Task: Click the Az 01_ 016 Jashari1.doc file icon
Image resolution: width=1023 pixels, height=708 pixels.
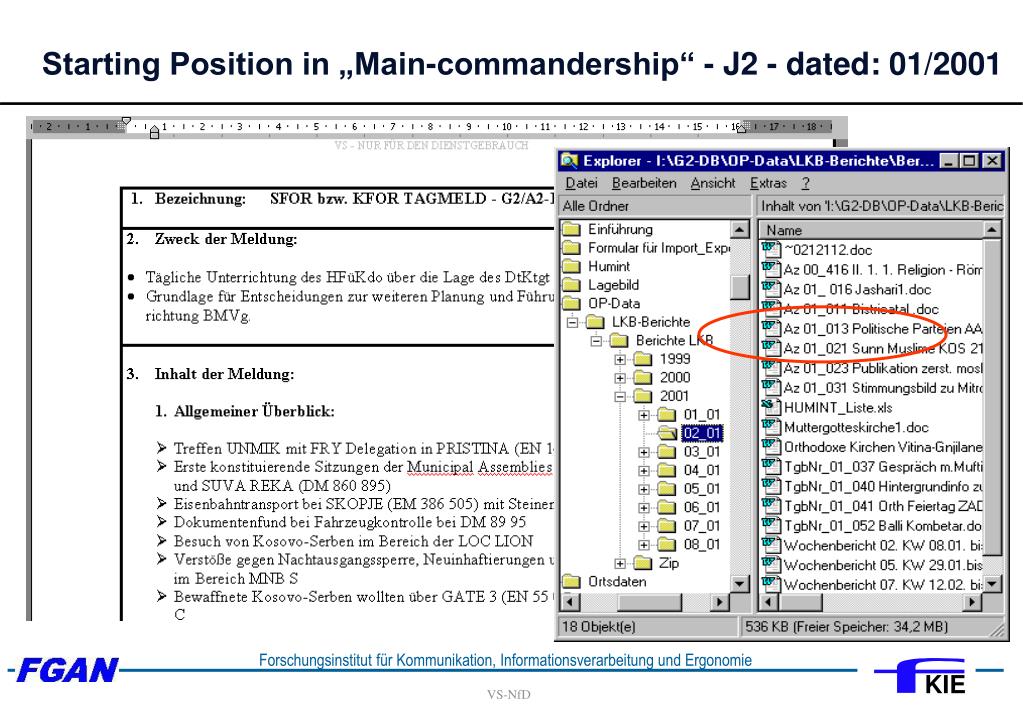Action: 771,289
